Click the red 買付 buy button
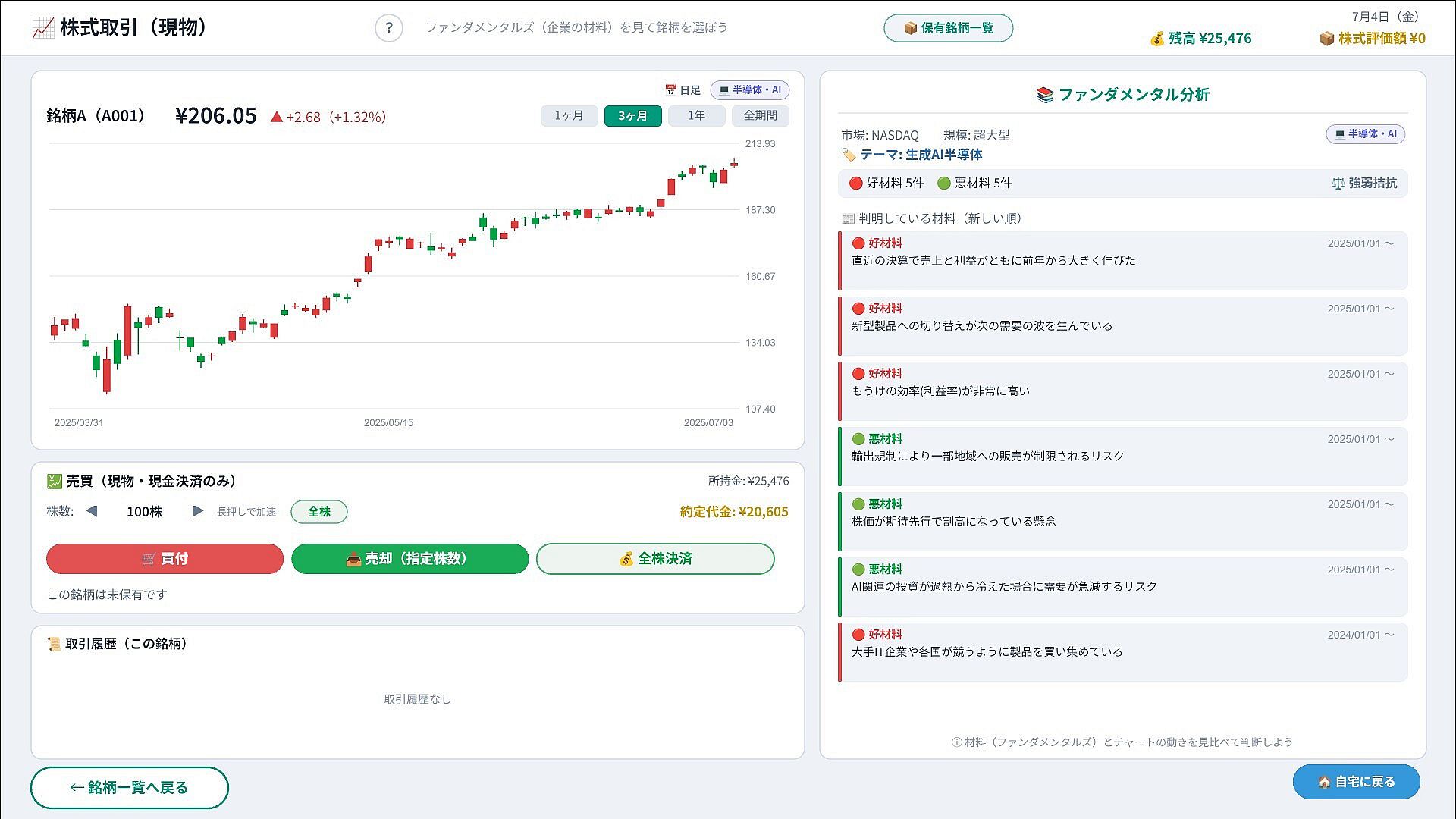 pyautogui.click(x=165, y=559)
